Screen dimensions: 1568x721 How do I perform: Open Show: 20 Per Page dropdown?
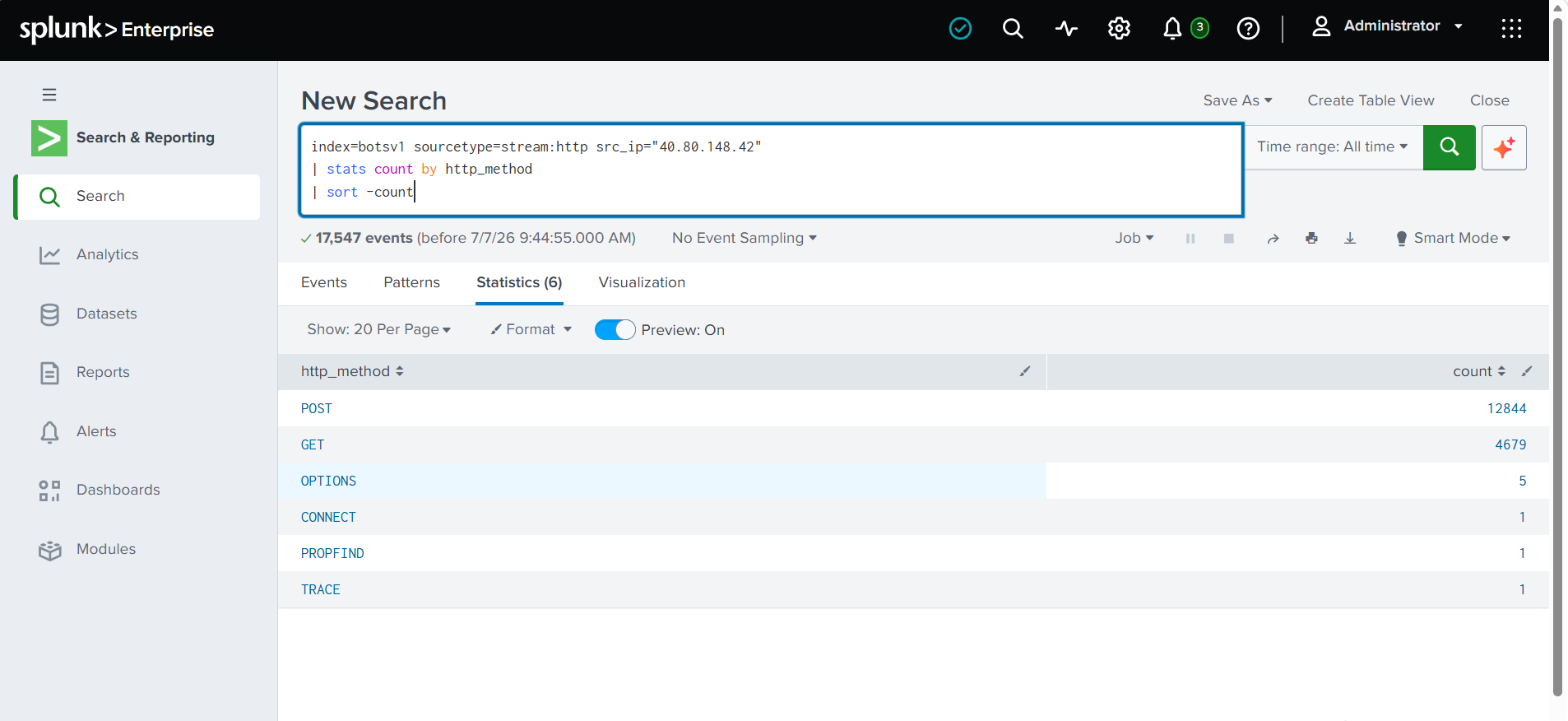coord(378,329)
